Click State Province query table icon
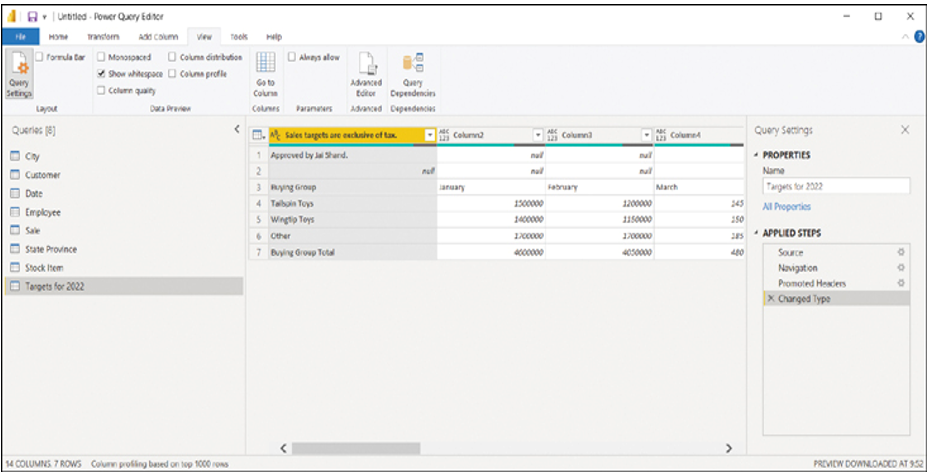The height and width of the screenshot is (475, 931). click(15, 249)
